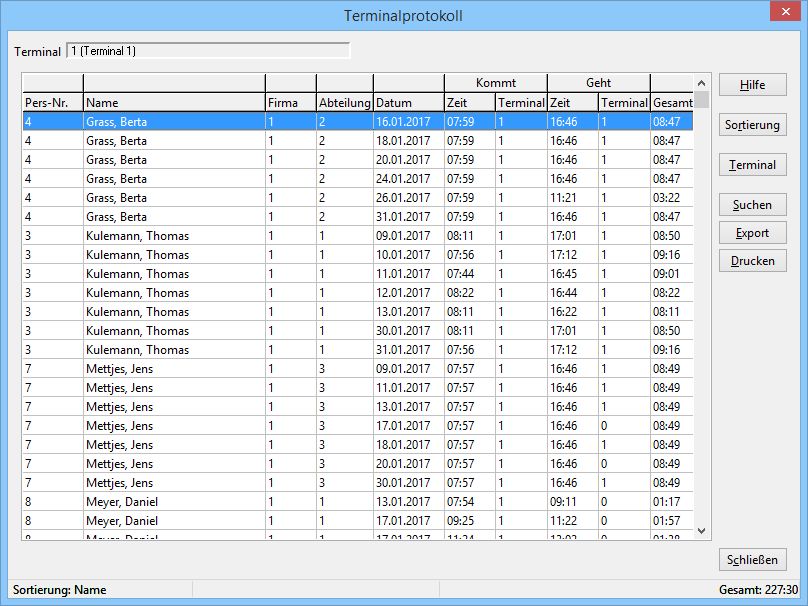This screenshot has height=606, width=808.
Task: Click the Terminal header under Geht
Action: [x=625, y=103]
